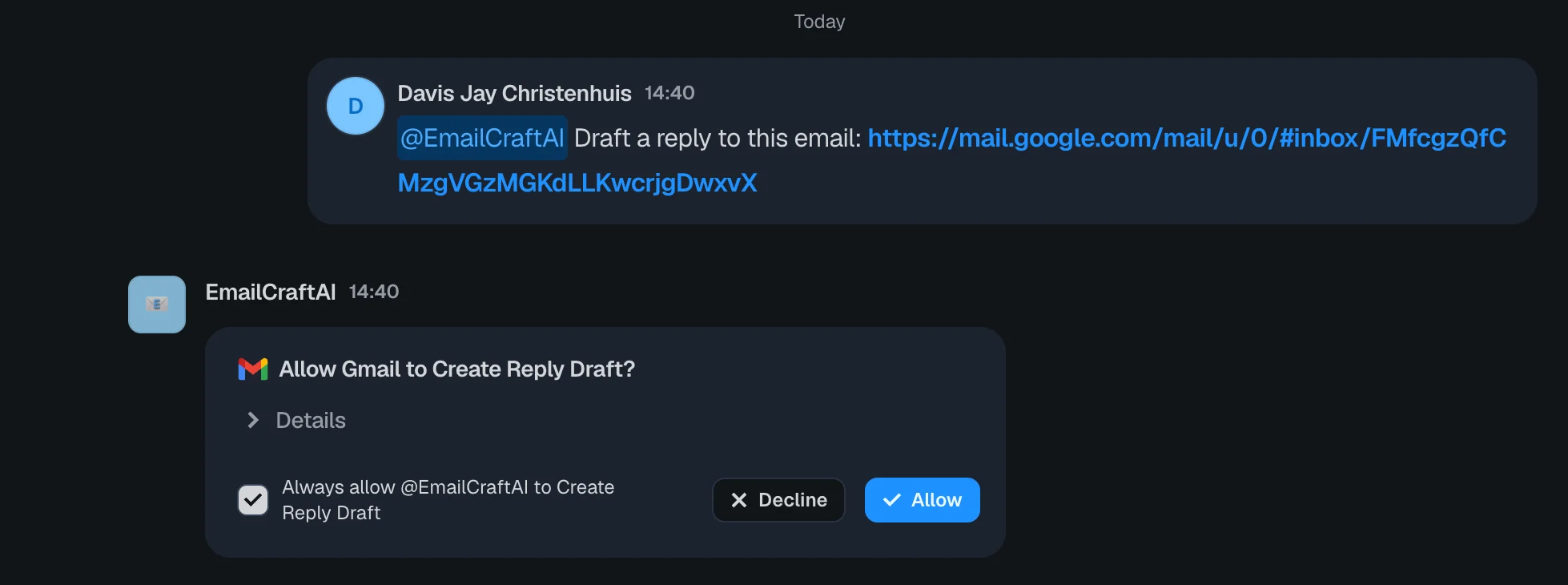Click the X icon inside the Decline button
Image resolution: width=1568 pixels, height=585 pixels.
pyautogui.click(x=739, y=500)
